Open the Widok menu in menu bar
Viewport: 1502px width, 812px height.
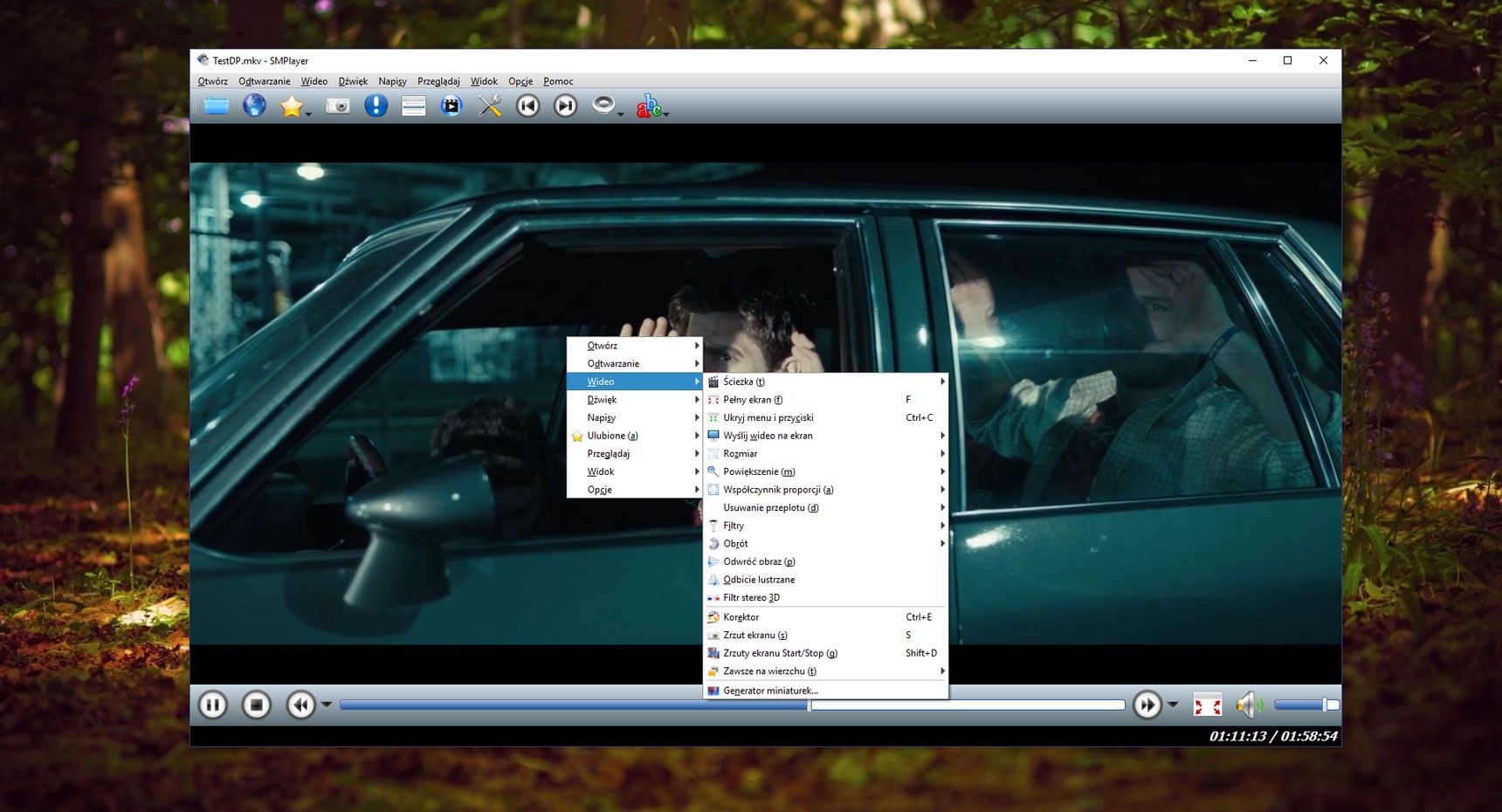(484, 81)
